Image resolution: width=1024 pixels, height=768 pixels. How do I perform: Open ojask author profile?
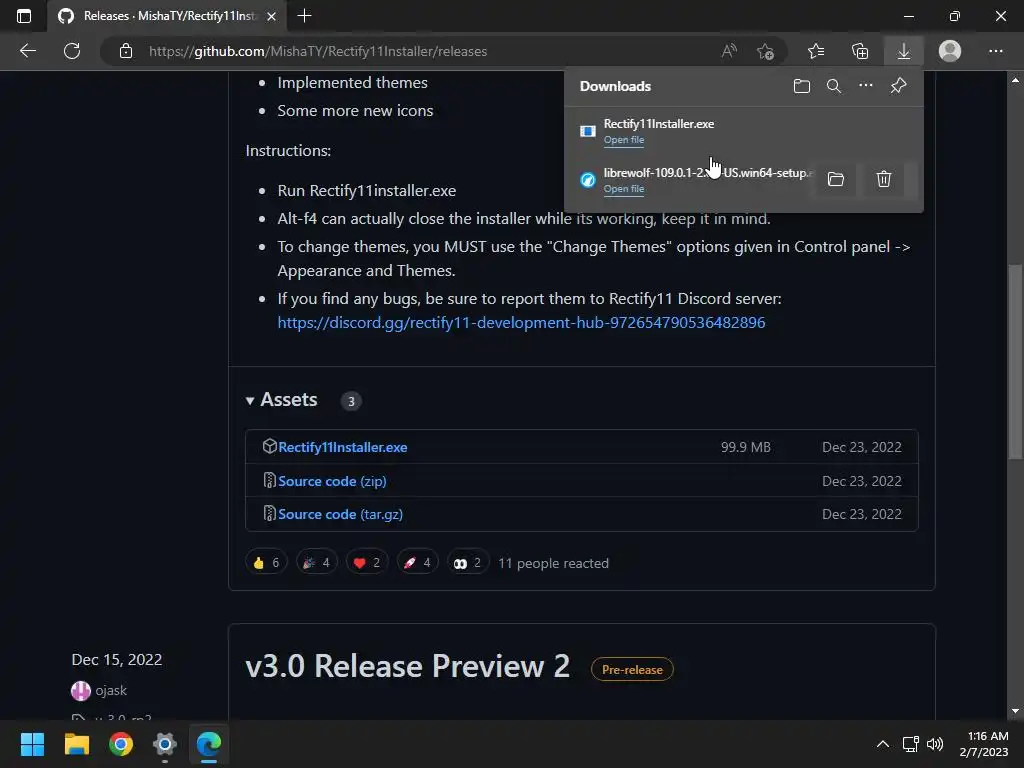111,690
